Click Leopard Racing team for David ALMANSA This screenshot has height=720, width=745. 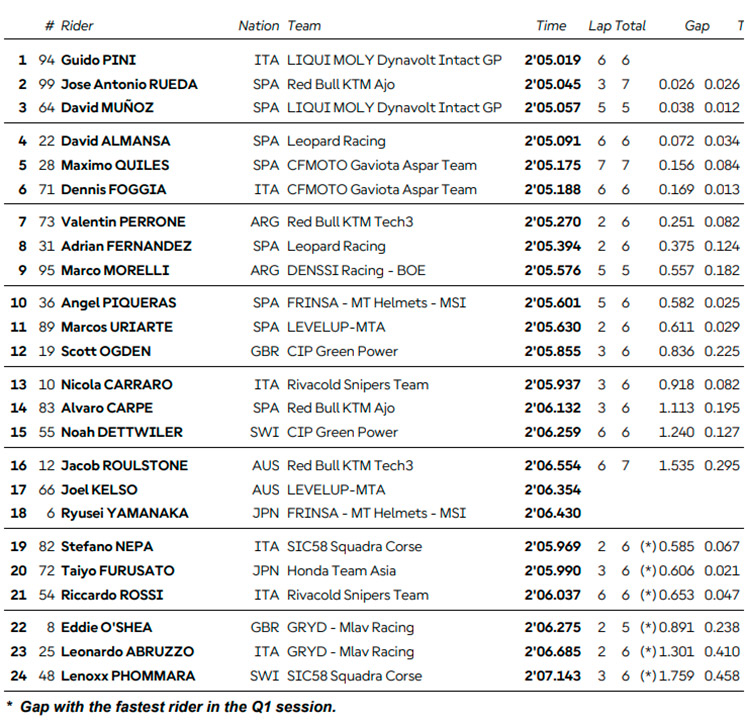click(x=336, y=141)
